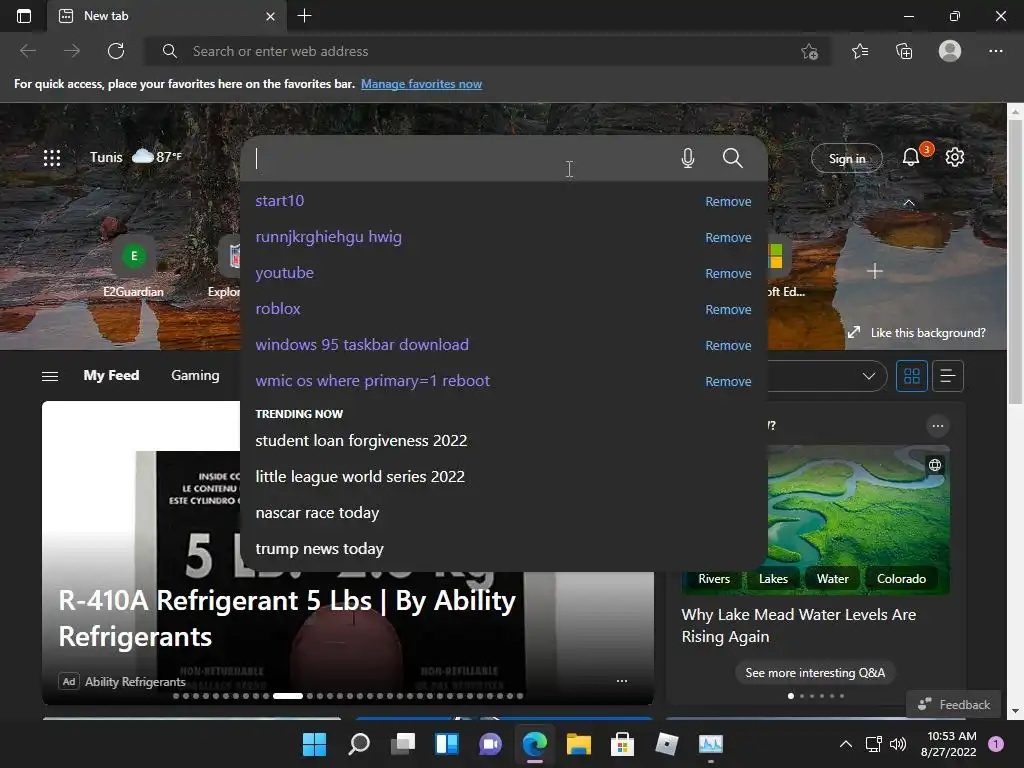The image size is (1024, 768).
Task: Remove windows 95 taskbar download entry
Action: point(728,345)
